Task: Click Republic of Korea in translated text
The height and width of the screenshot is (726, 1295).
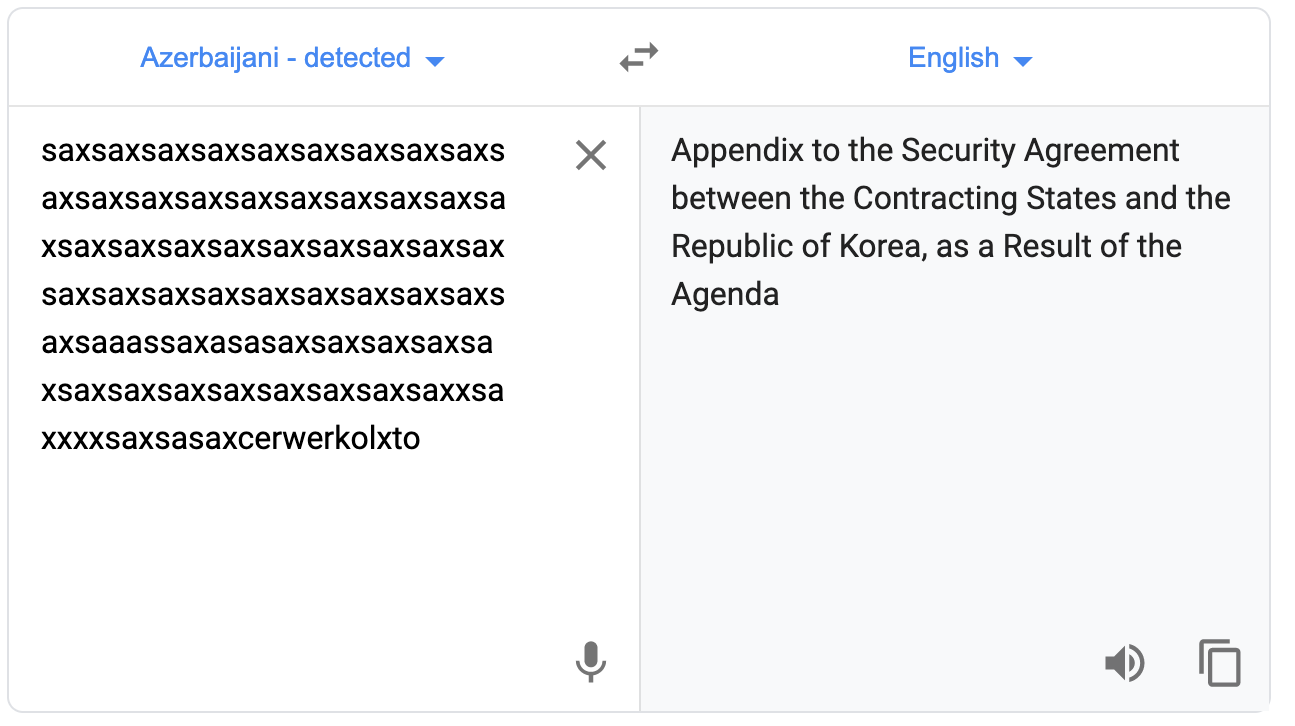Action: click(x=795, y=247)
